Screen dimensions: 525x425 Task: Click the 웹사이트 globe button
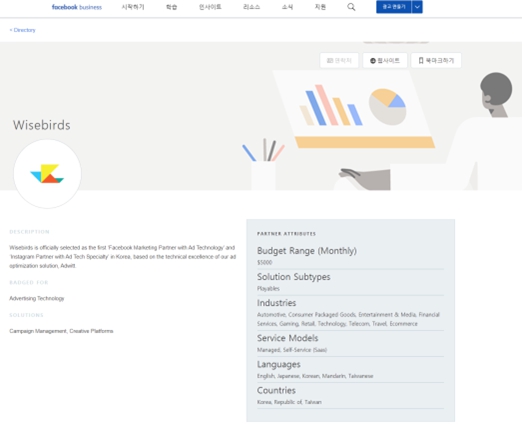pyautogui.click(x=385, y=61)
